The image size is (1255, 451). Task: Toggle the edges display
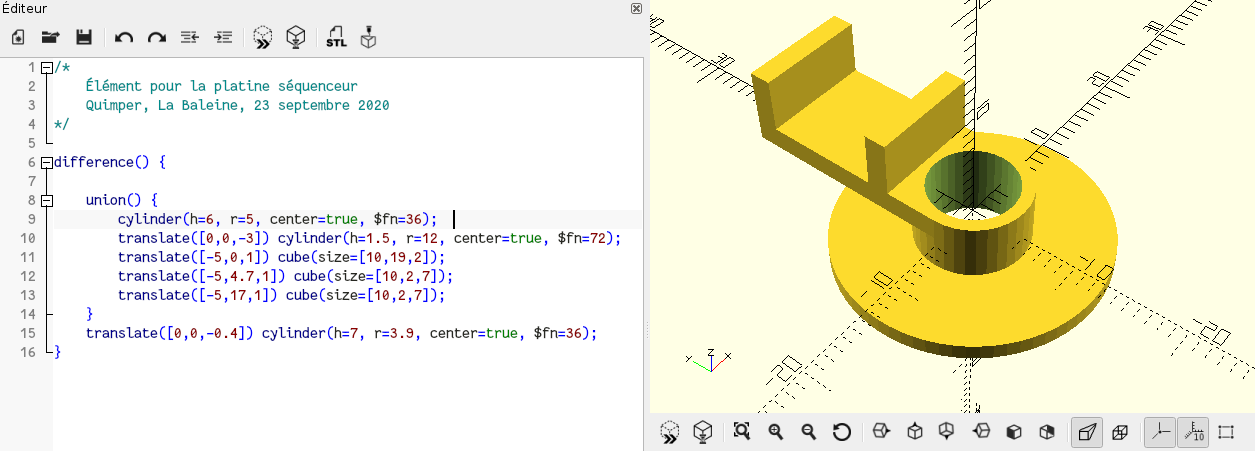(x=1226, y=432)
